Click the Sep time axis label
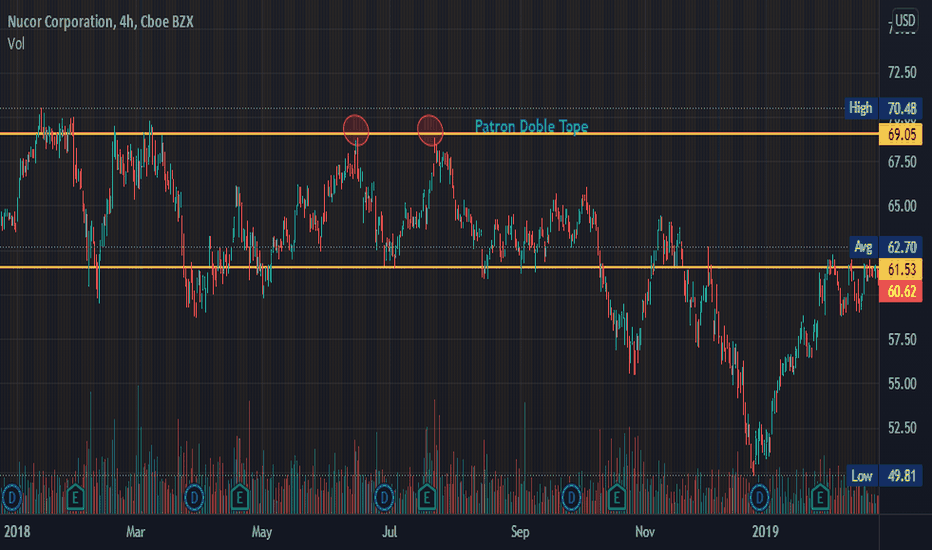This screenshot has height=550, width=932. click(x=520, y=532)
